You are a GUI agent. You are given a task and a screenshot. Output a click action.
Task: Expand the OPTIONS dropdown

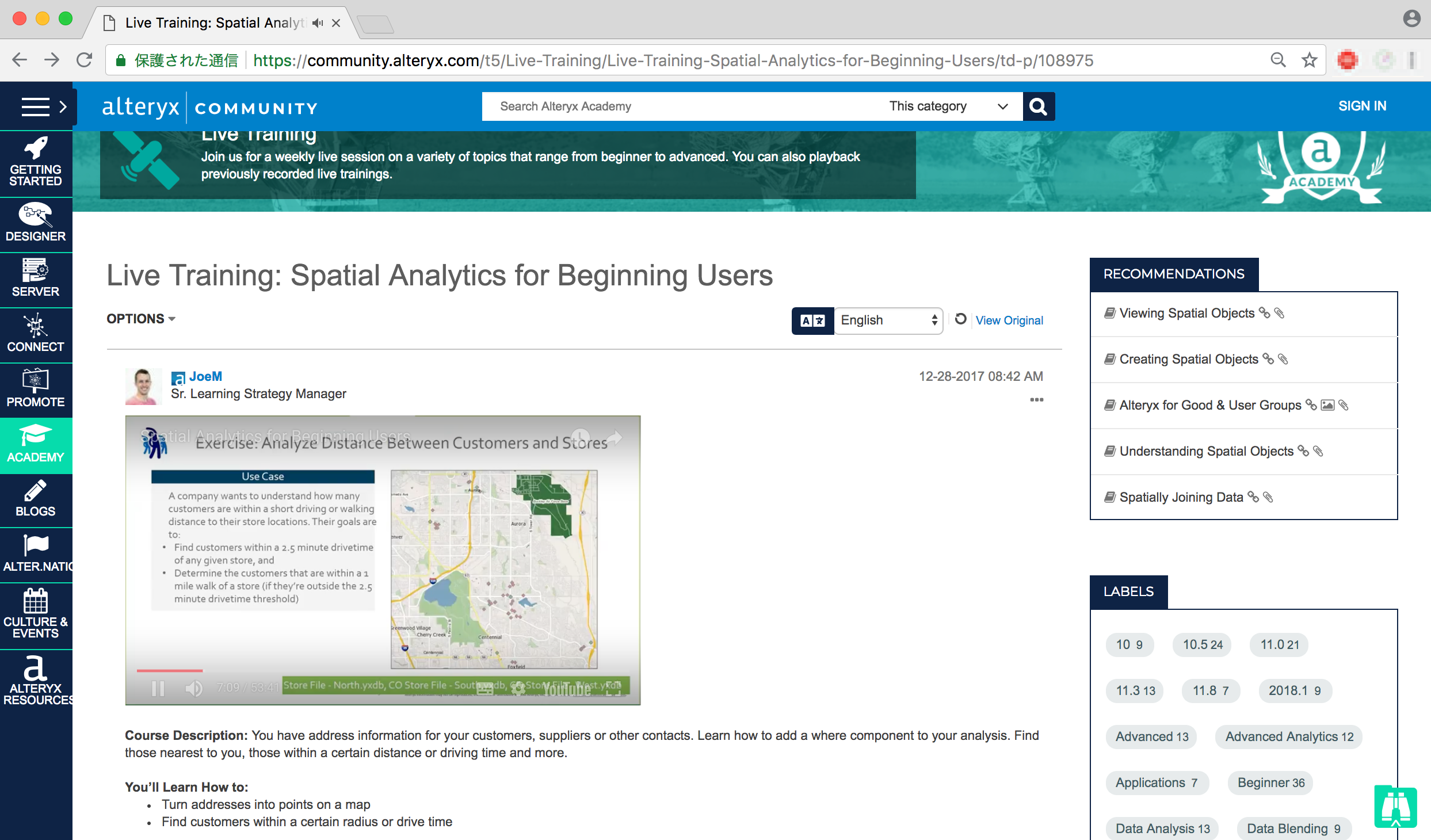[141, 319]
